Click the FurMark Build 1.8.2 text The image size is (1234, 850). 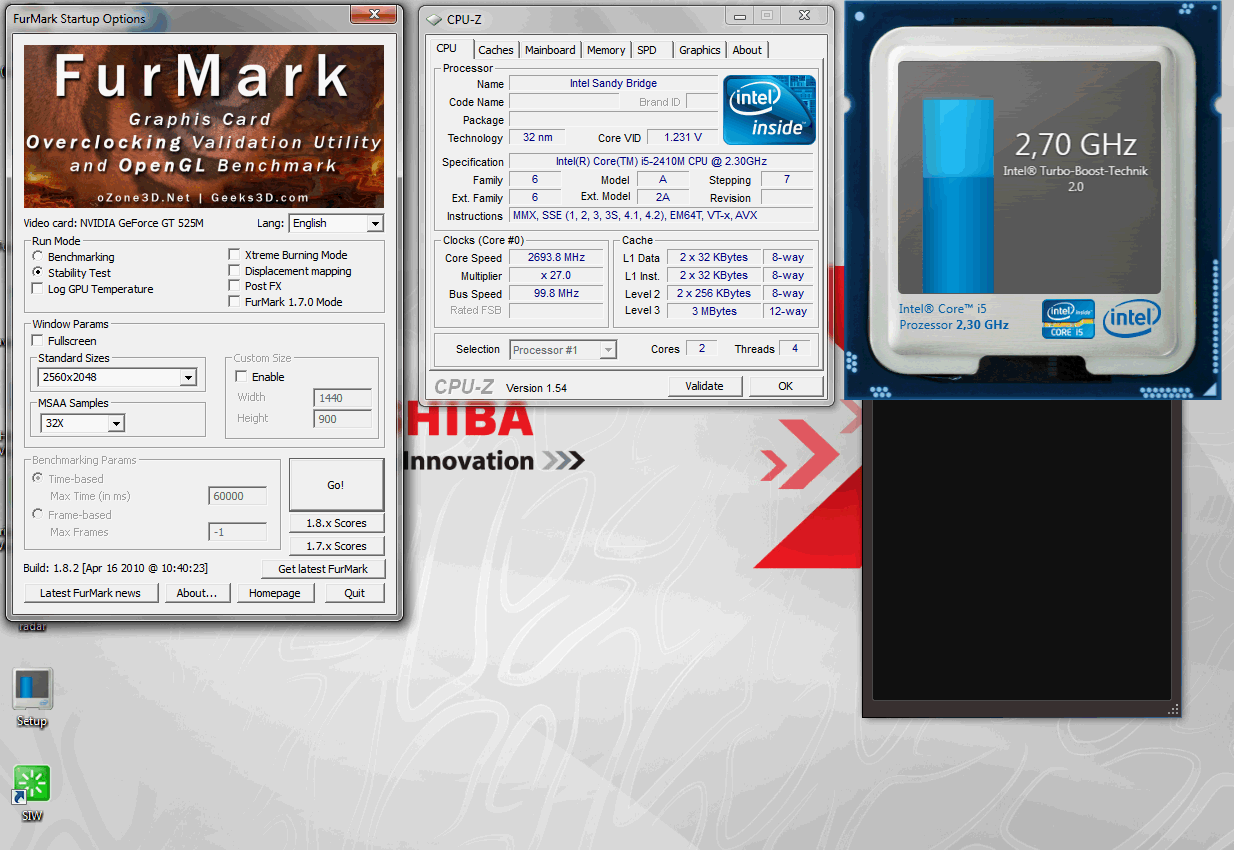115,568
